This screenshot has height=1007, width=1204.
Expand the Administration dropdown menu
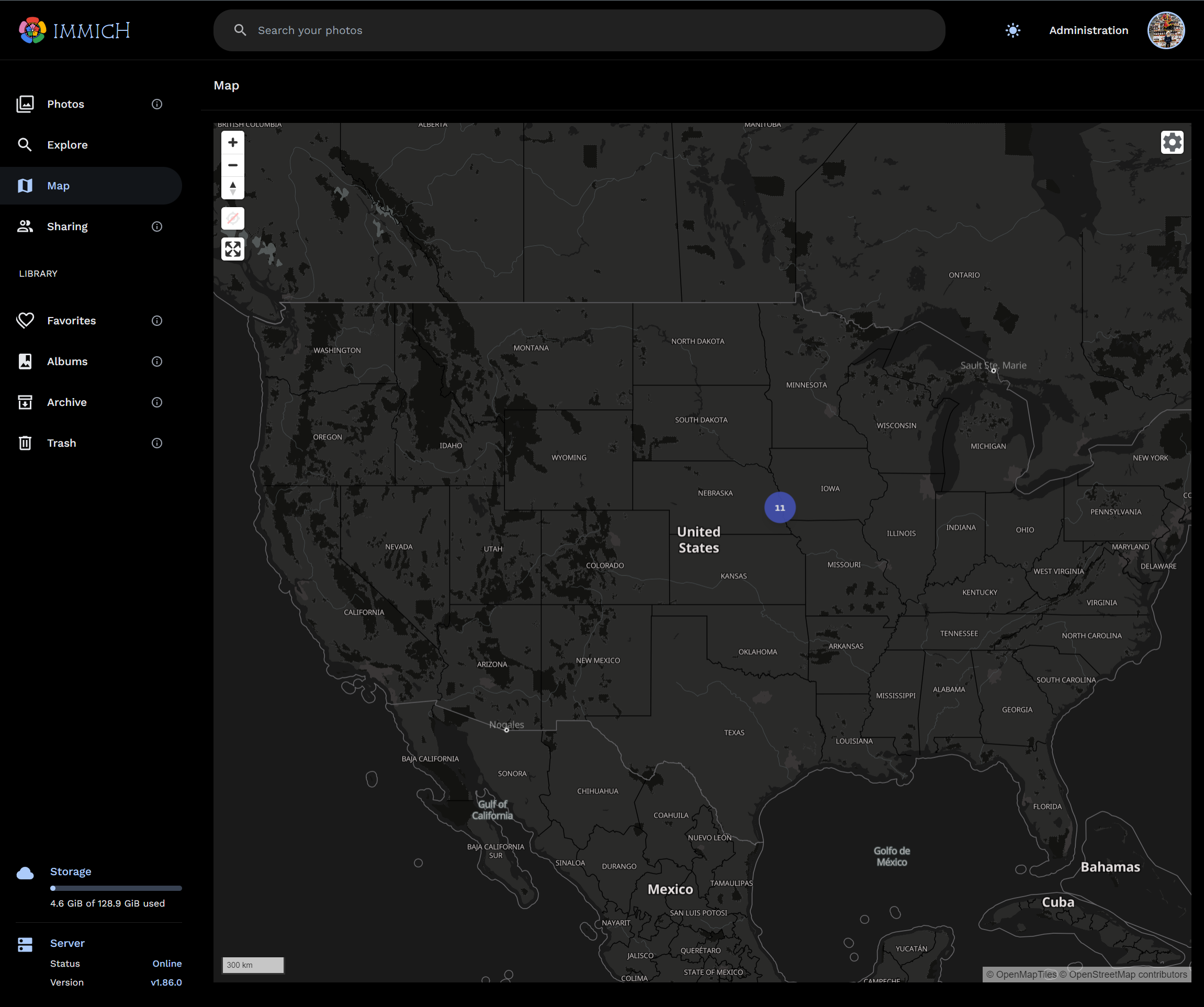(1088, 30)
